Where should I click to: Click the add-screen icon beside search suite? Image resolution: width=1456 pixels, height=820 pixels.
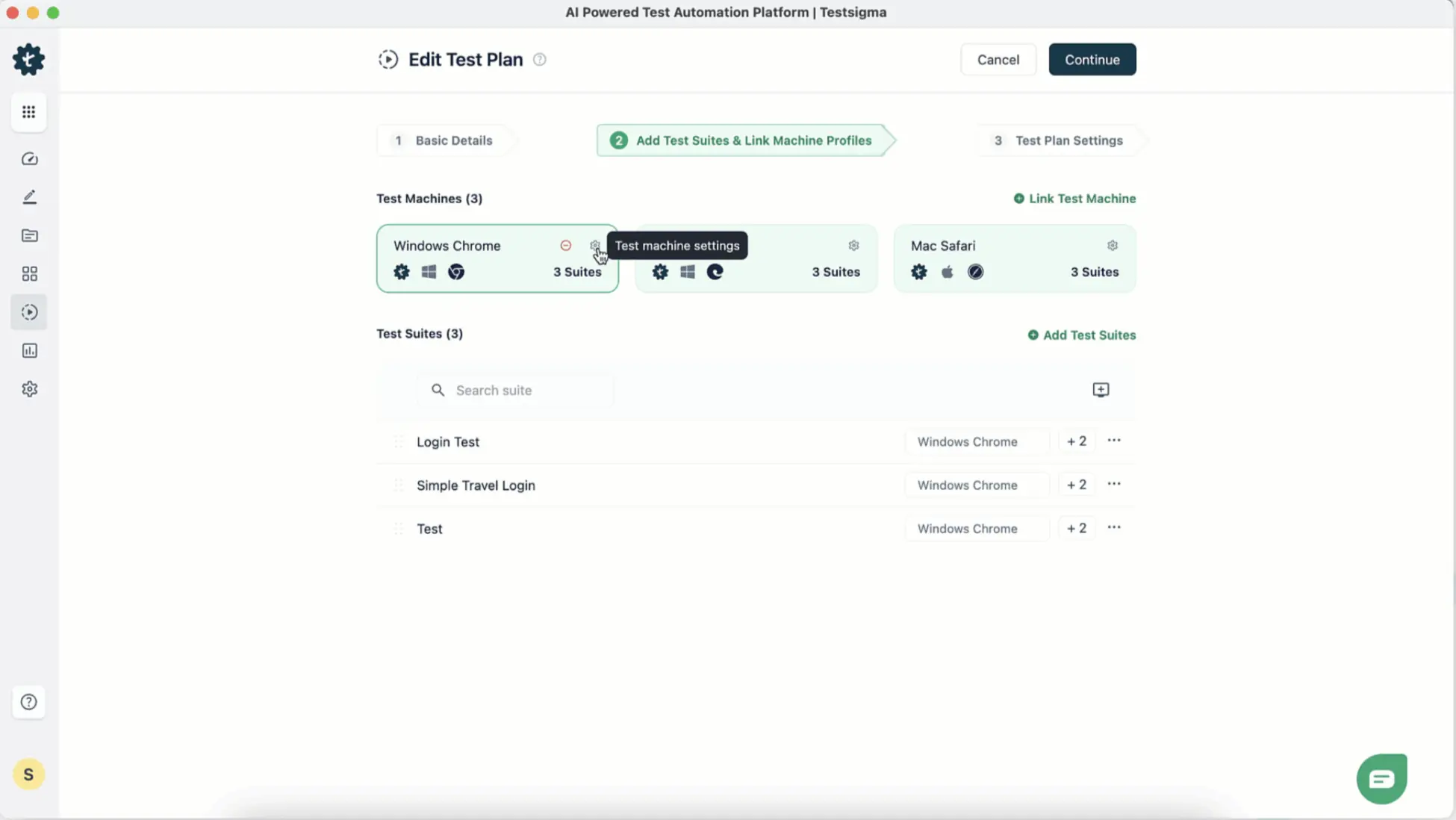point(1101,390)
